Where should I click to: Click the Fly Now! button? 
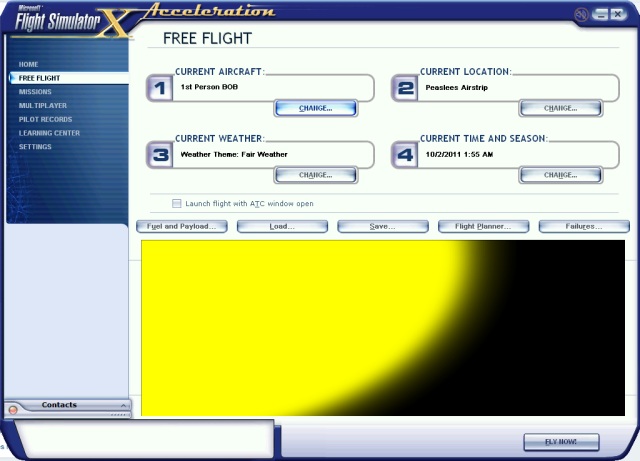pyautogui.click(x=561, y=442)
